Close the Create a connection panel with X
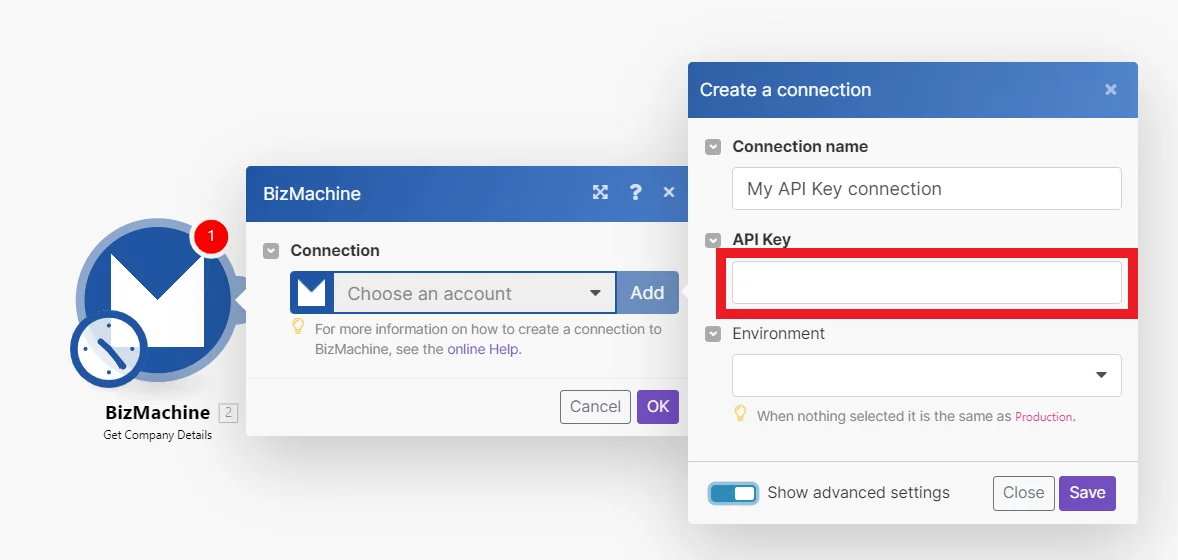The image size is (1178, 560). (x=1110, y=89)
